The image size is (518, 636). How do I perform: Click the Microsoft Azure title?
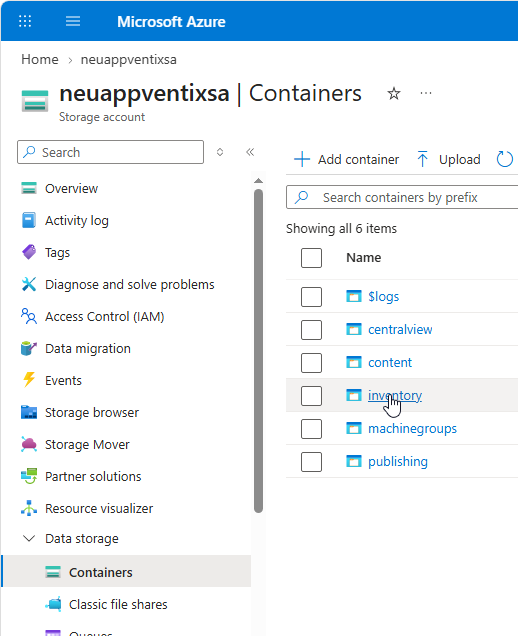(171, 21)
